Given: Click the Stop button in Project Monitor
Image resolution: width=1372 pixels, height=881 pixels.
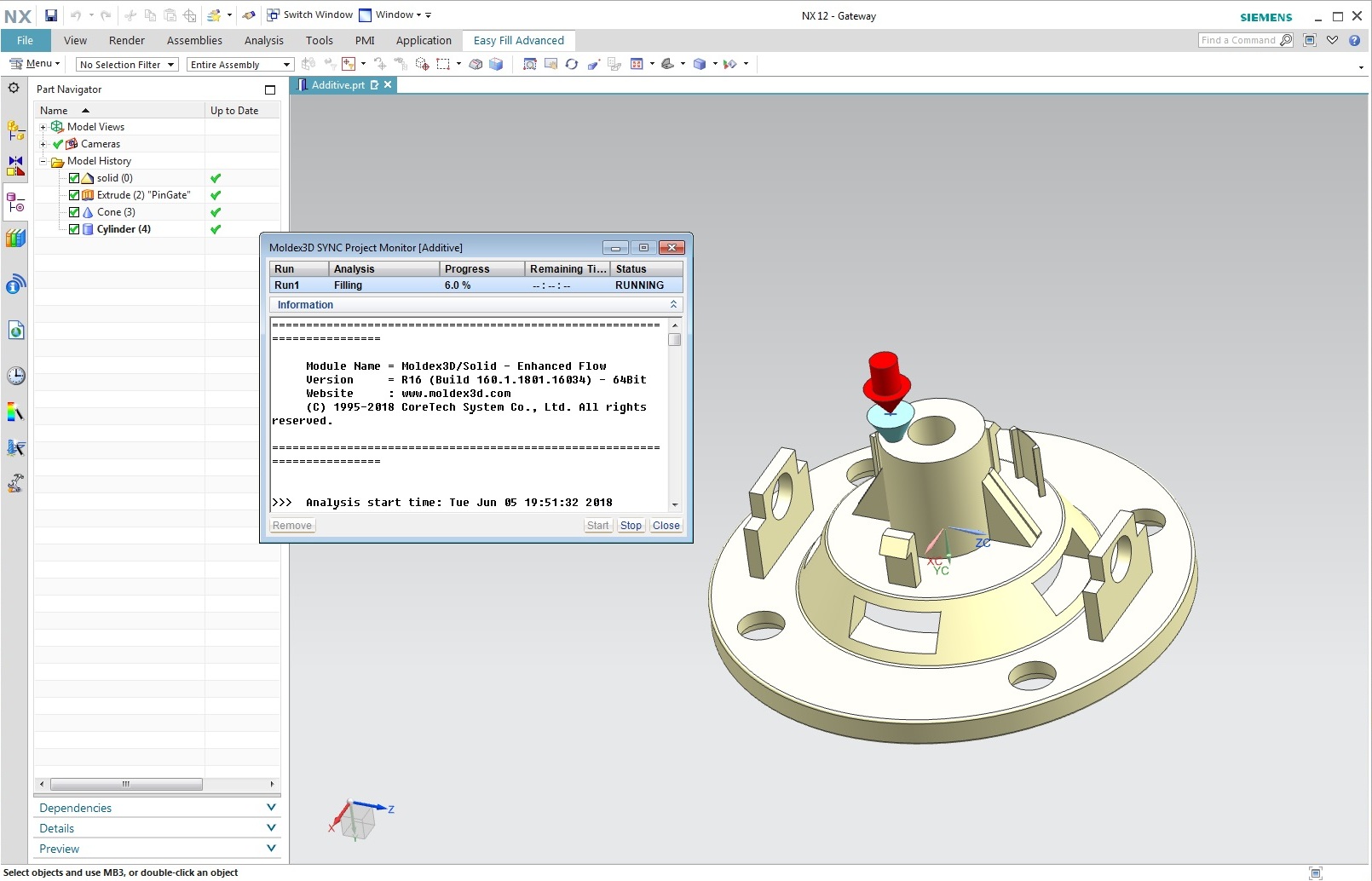Looking at the screenshot, I should (x=631, y=526).
